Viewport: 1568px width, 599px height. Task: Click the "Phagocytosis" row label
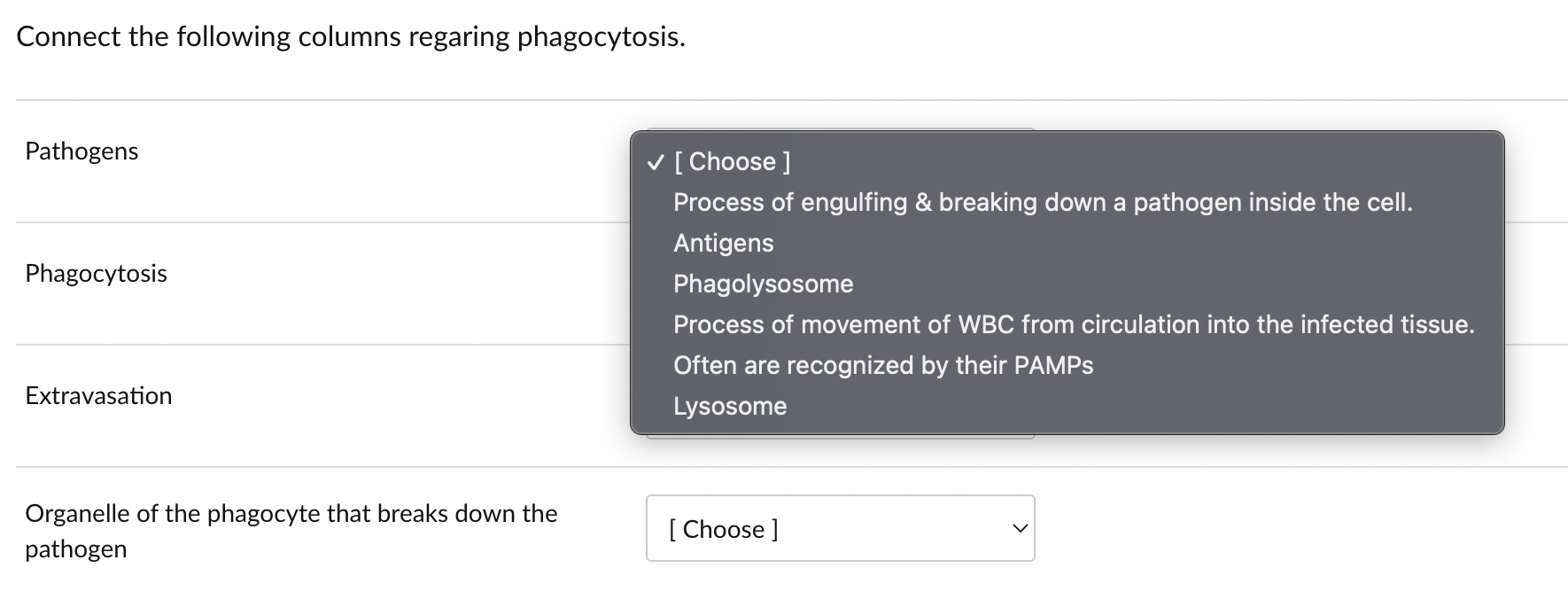[96, 274]
